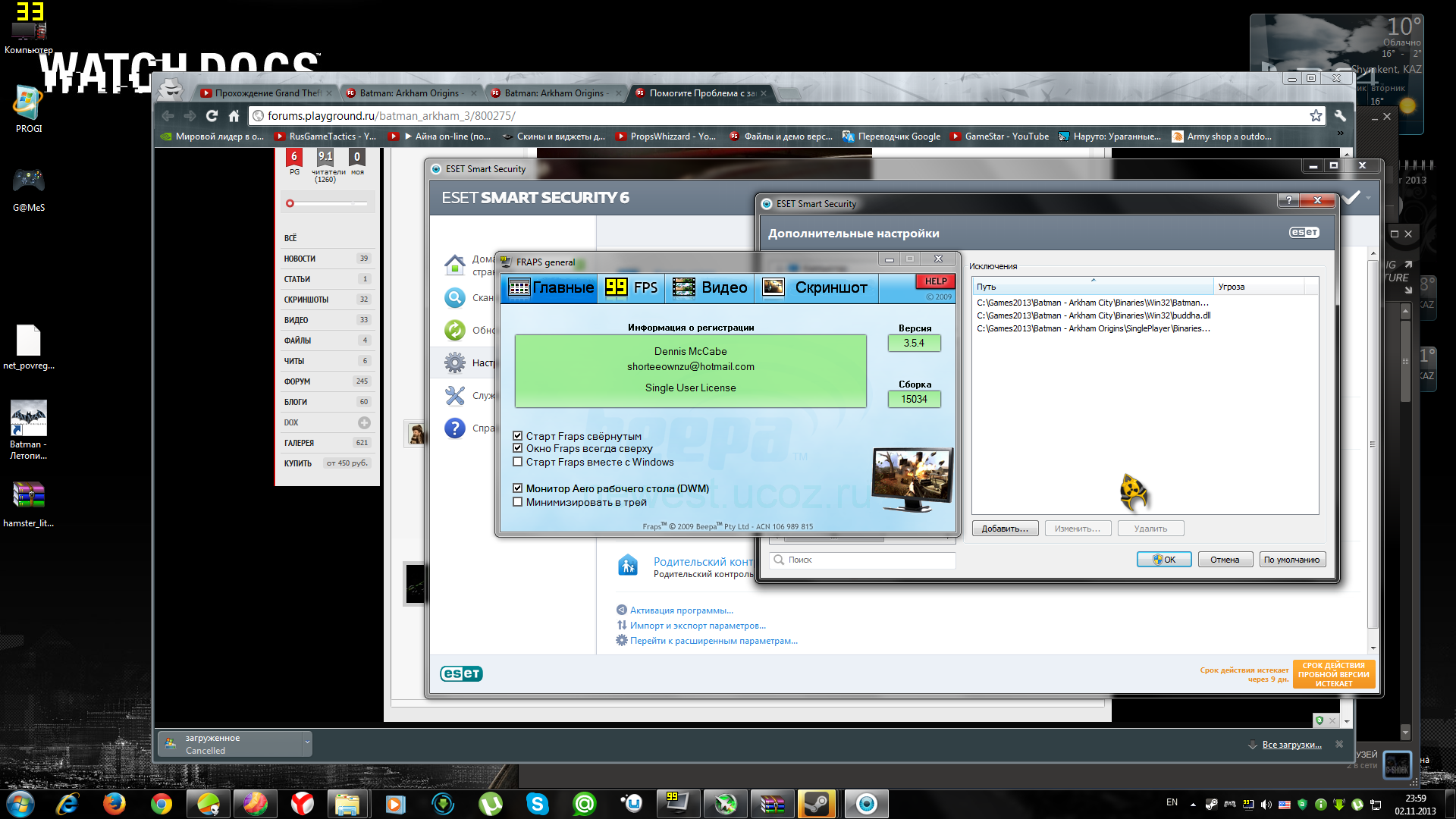The image size is (1456, 819).
Task: Click ESET computer scan magnifier icon
Action: pos(455,298)
